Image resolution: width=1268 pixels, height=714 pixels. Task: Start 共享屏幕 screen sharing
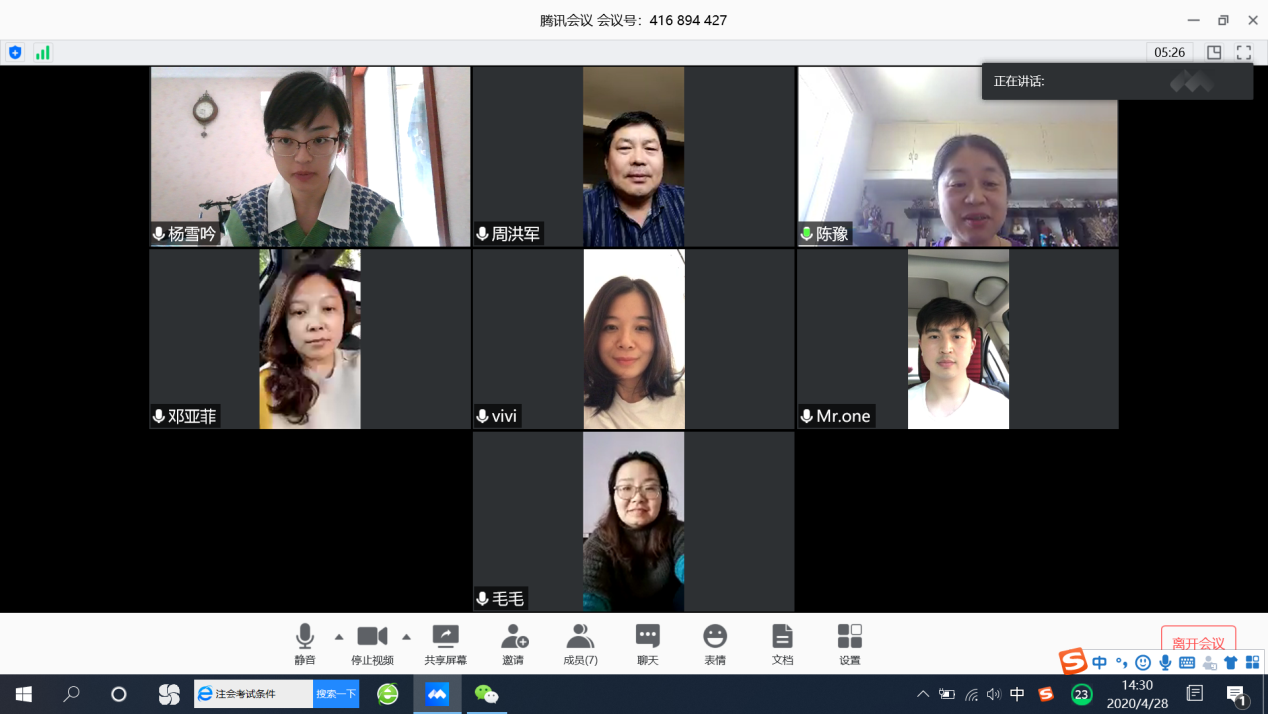[445, 644]
